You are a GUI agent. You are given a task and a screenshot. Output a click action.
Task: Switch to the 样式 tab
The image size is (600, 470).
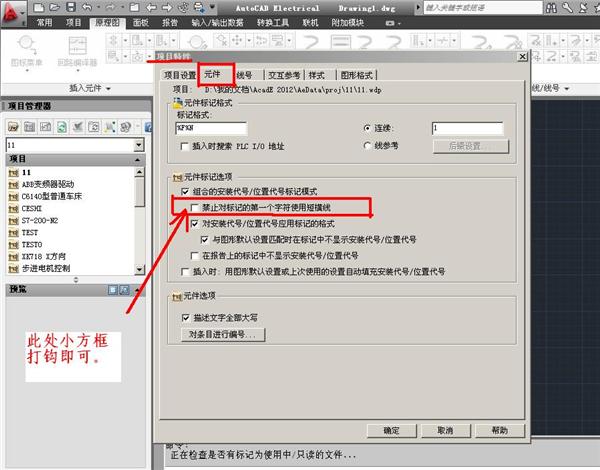pos(317,75)
